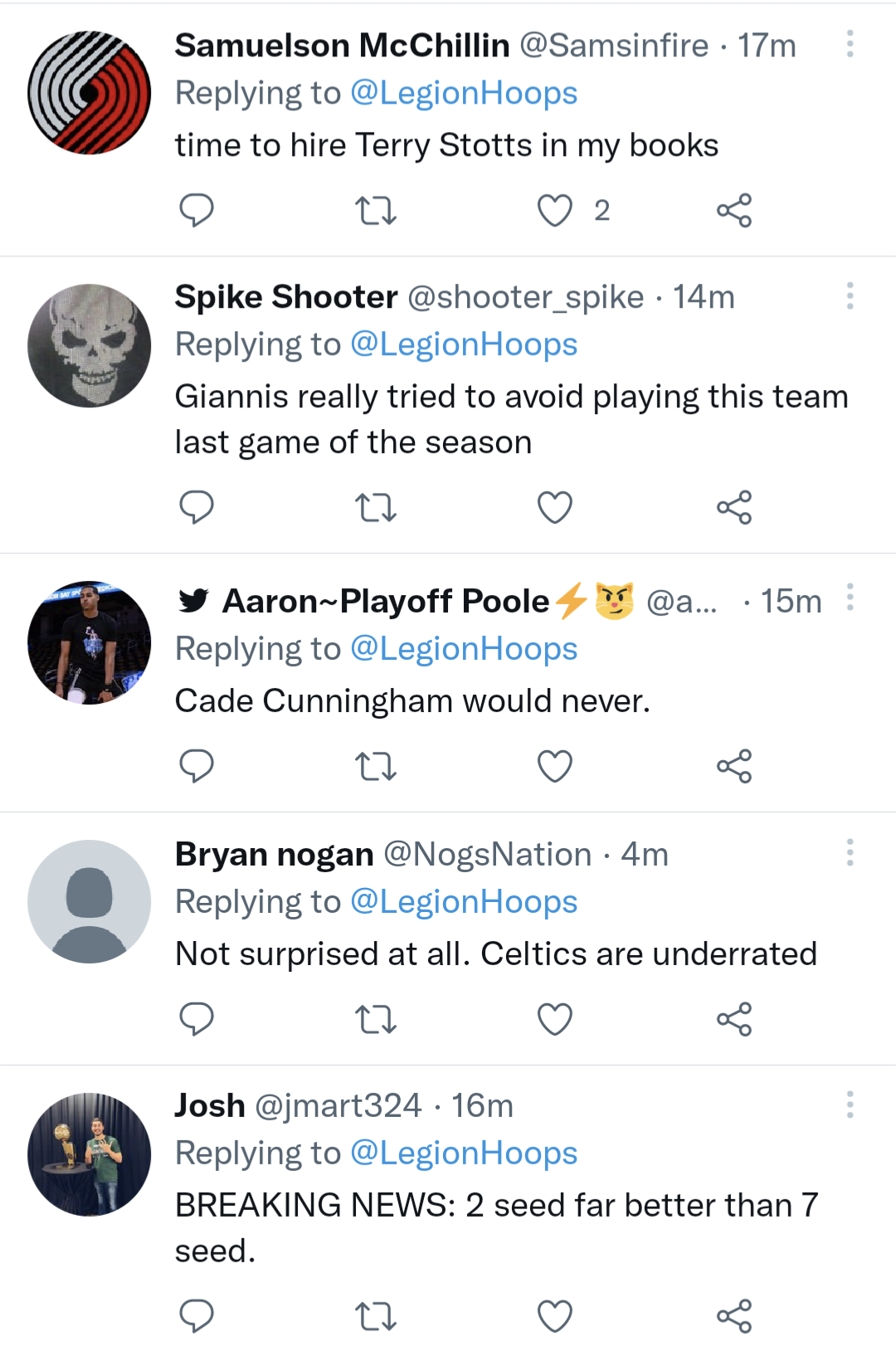Retweet the Terry Stotts tweet
Screen dimensions: 896x1356
[376, 210]
